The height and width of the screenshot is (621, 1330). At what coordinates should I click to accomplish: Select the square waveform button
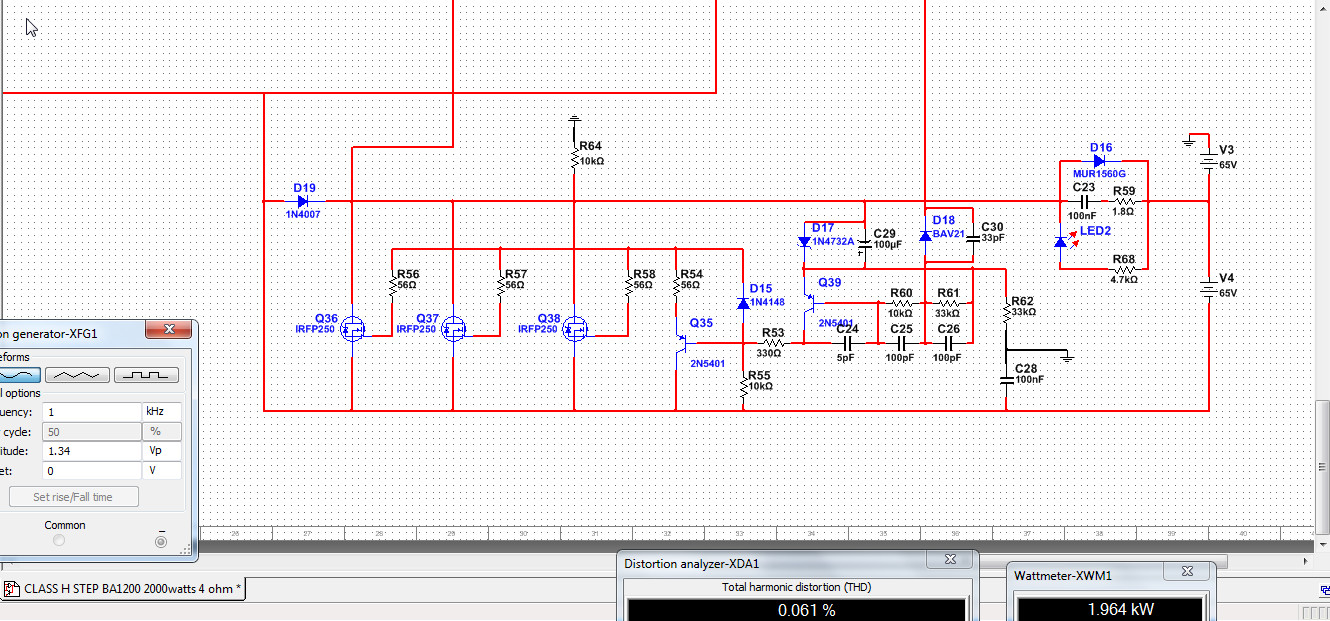146,375
